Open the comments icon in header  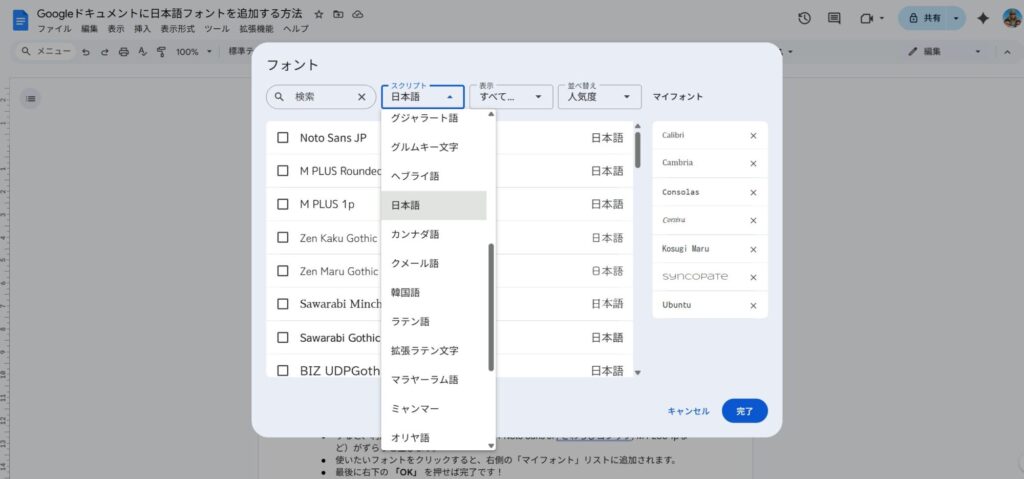(834, 19)
